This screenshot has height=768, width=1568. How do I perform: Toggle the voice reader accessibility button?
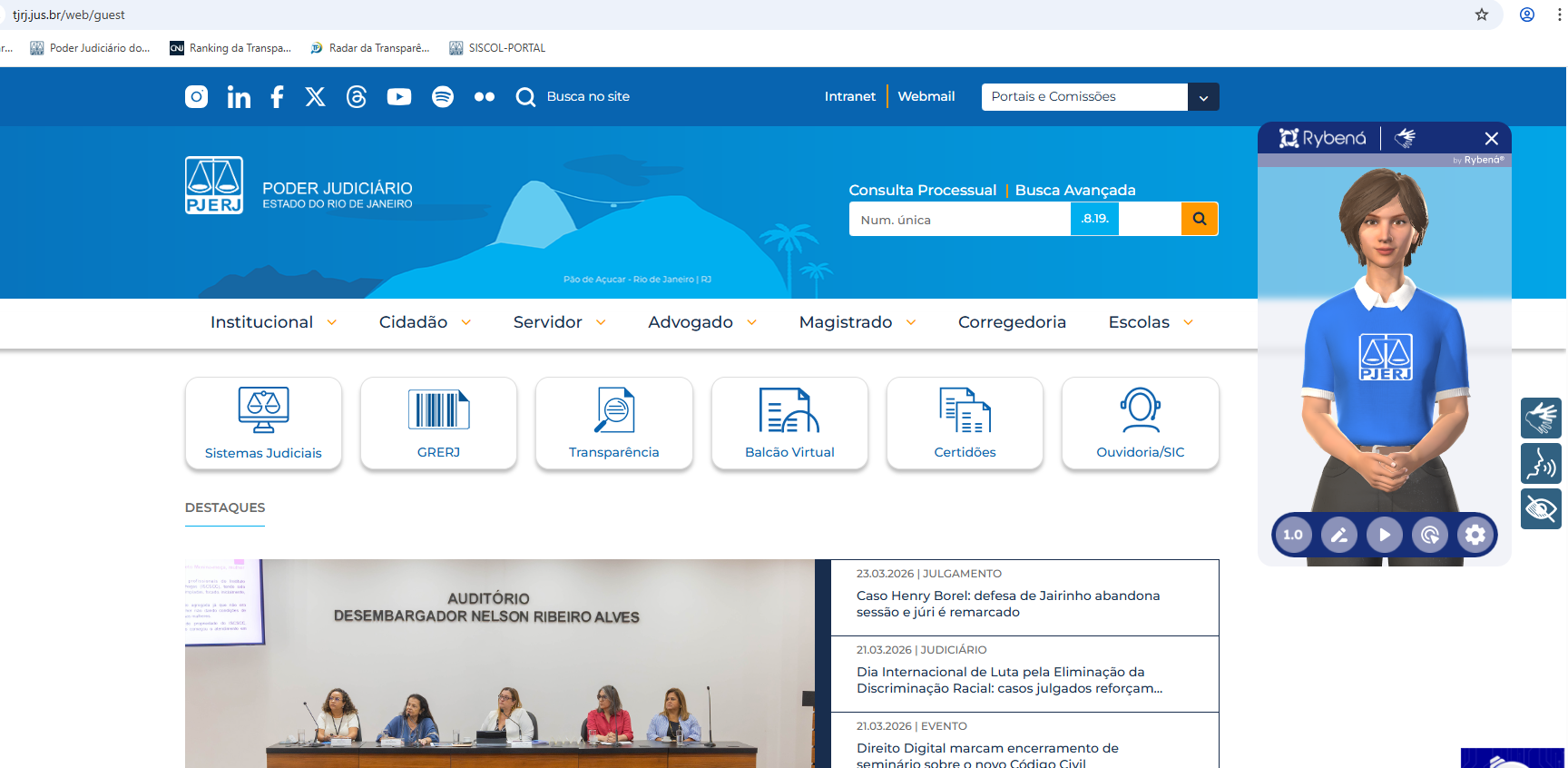pyautogui.click(x=1540, y=463)
